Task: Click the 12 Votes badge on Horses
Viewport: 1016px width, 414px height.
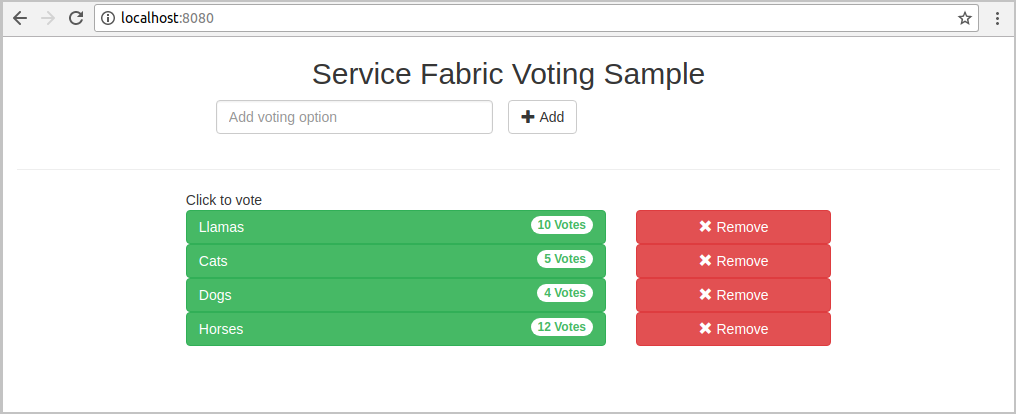Action: (x=561, y=327)
